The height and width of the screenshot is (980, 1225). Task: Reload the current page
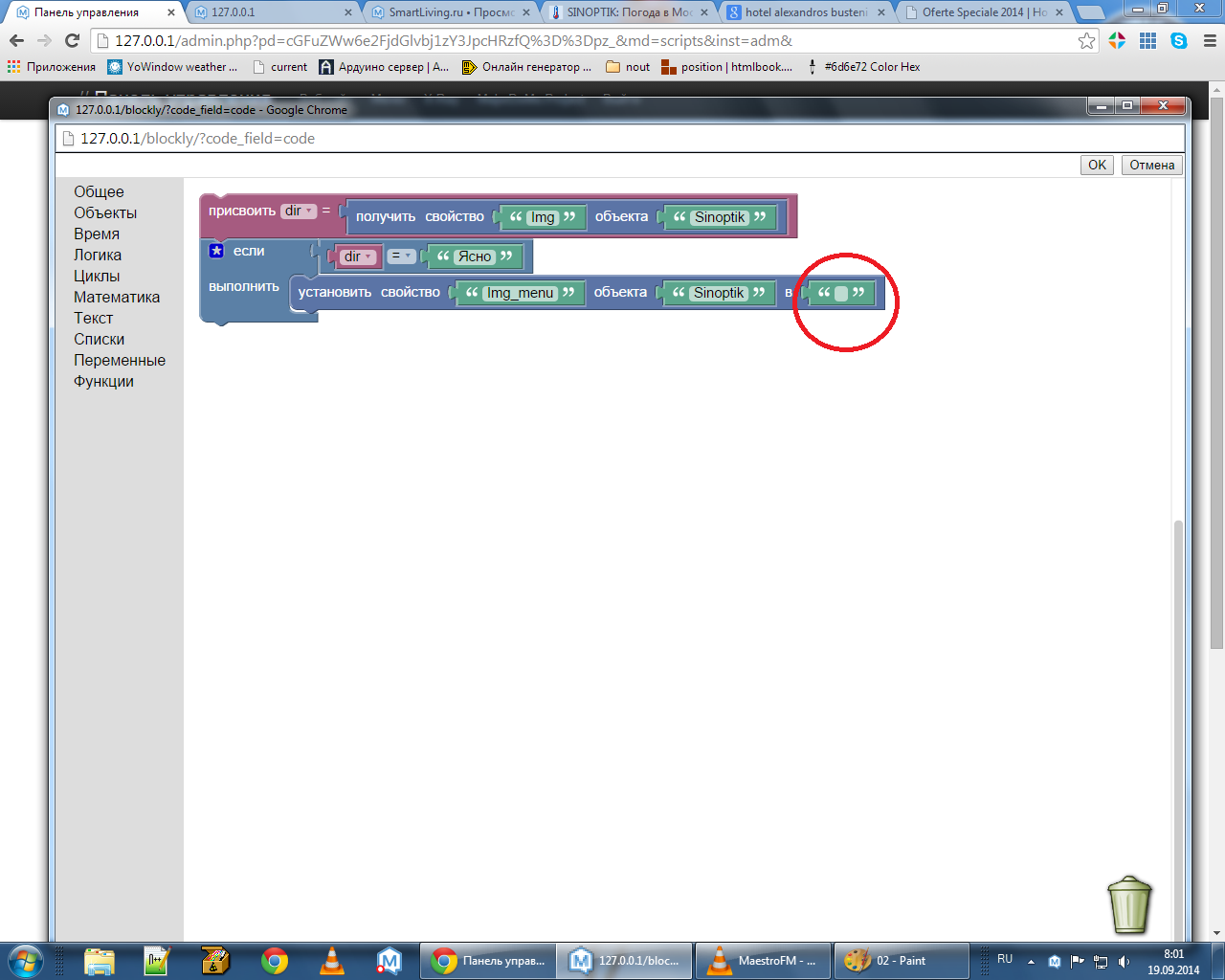click(72, 41)
